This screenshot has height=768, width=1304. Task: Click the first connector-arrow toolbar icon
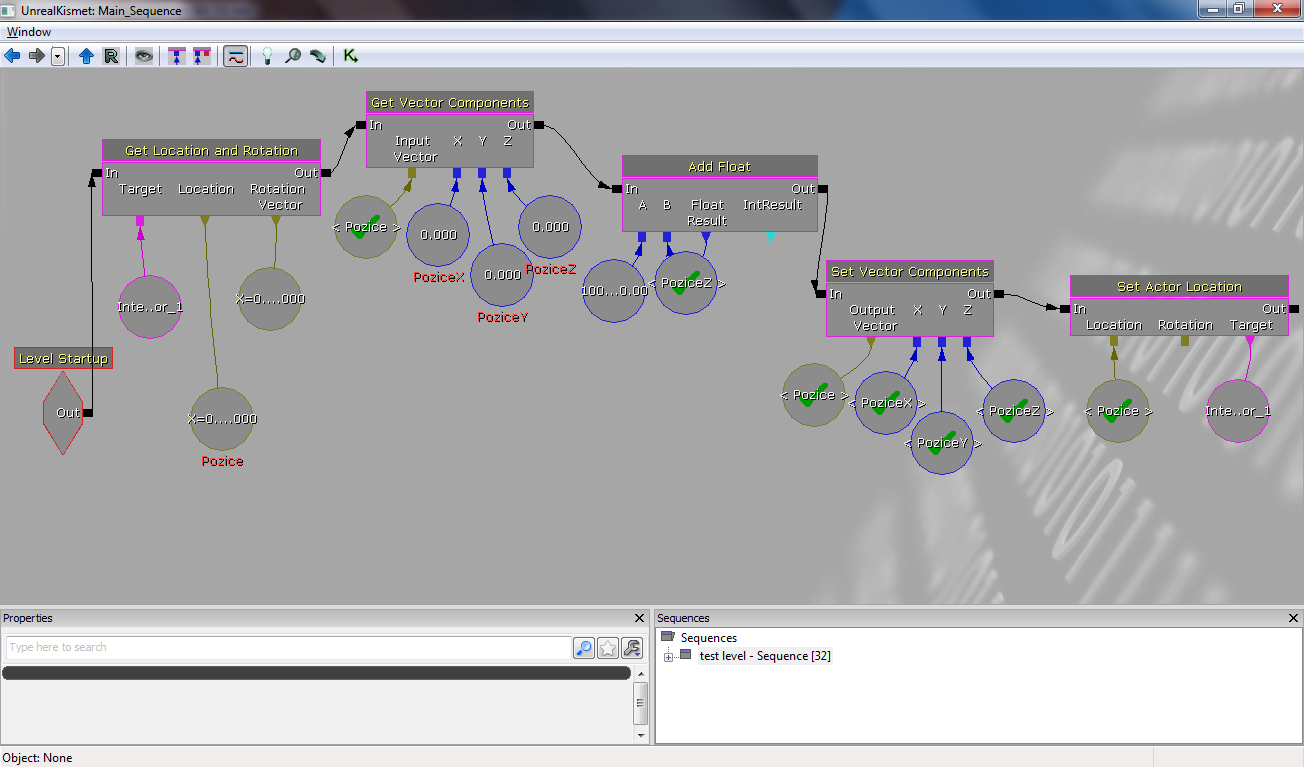point(177,56)
